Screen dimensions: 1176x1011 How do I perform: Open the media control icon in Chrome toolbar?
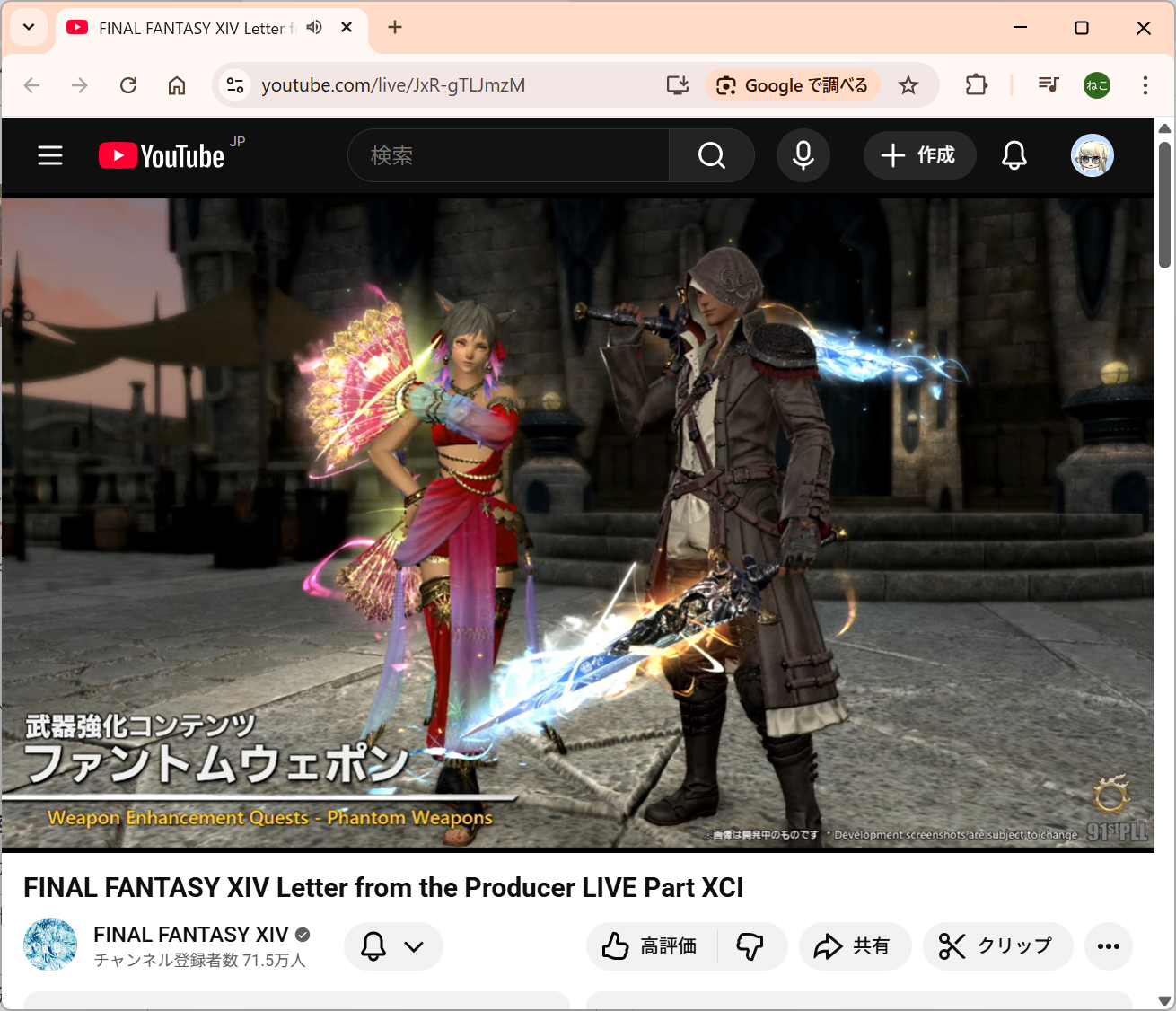(x=1048, y=85)
